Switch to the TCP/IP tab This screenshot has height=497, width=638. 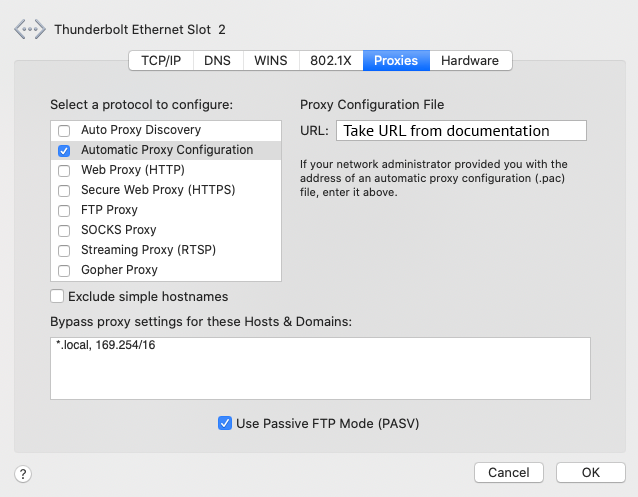point(161,61)
